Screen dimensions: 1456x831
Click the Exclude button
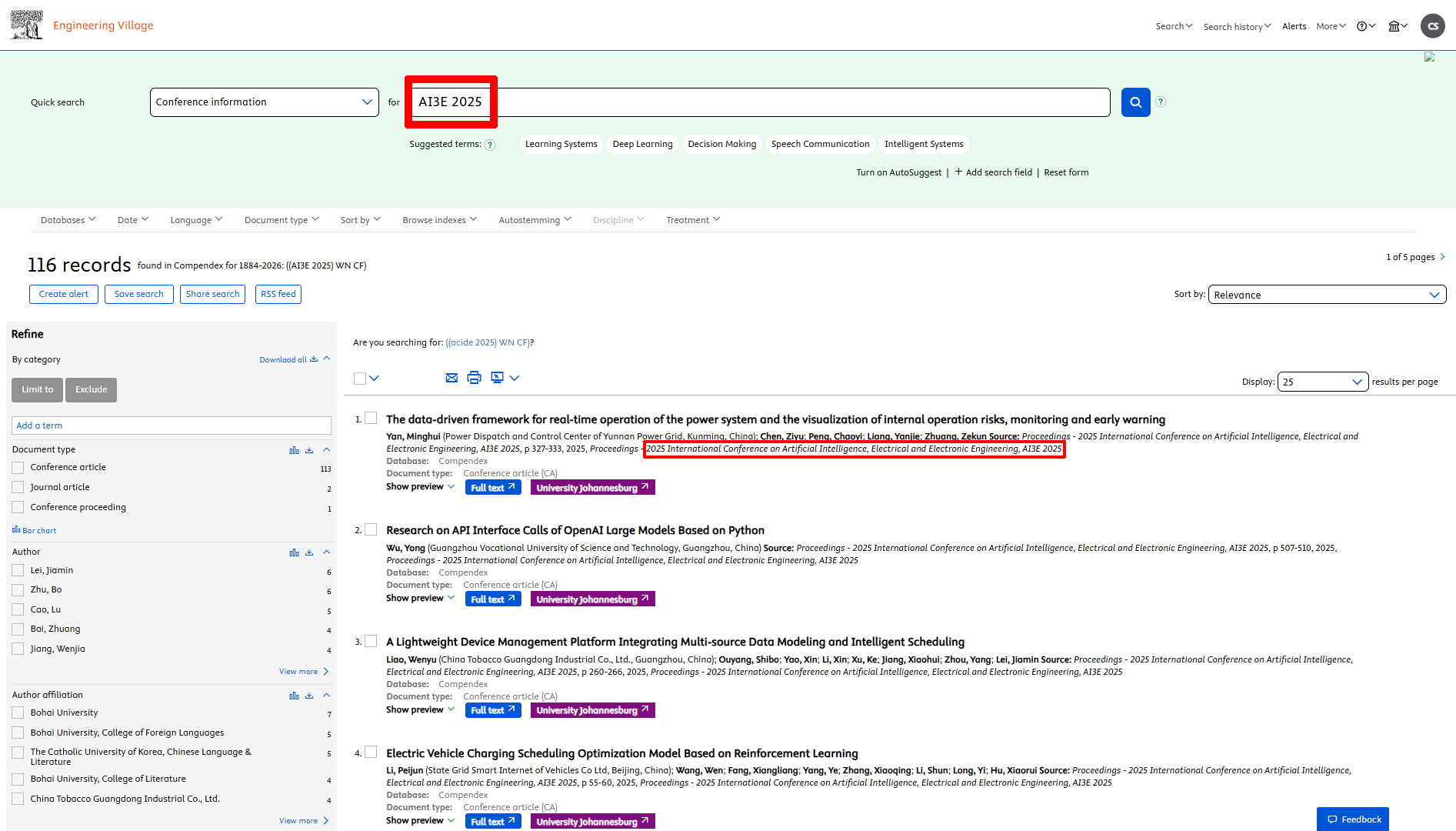point(92,390)
